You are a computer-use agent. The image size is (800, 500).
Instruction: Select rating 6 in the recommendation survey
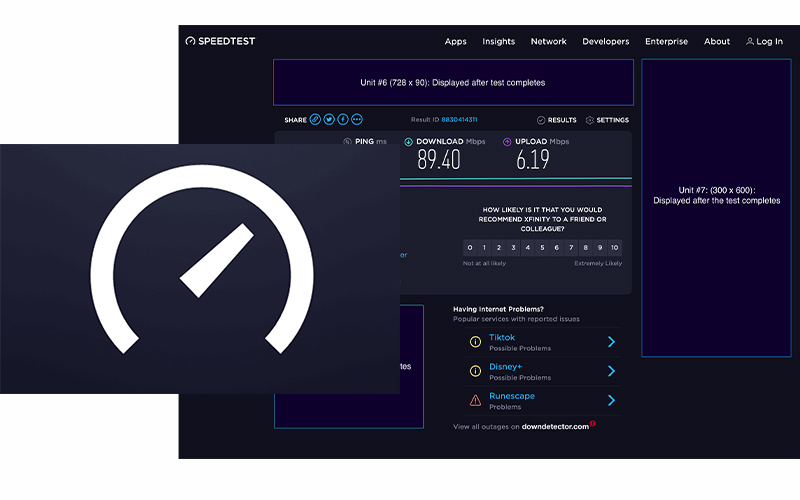click(x=557, y=247)
